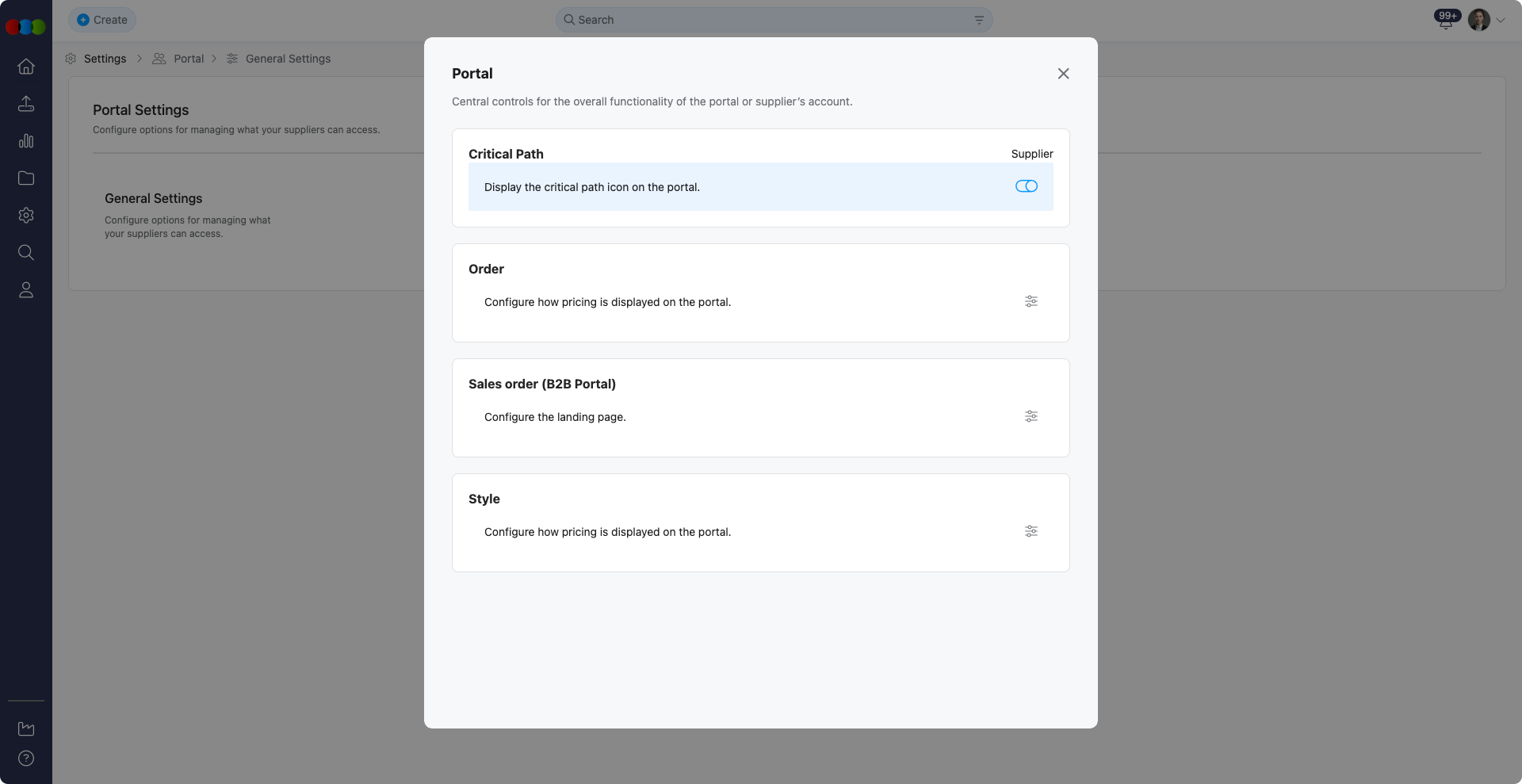Select Portal in the breadcrumb trail
Viewport: 1522px width, 784px height.
[189, 59]
